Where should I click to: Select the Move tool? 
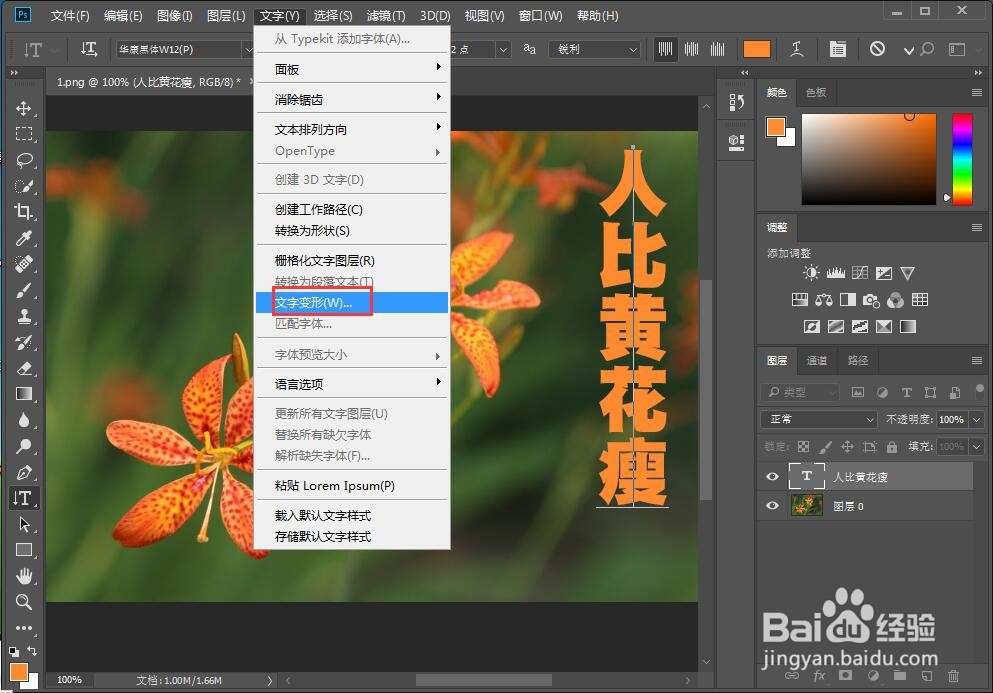pos(24,108)
